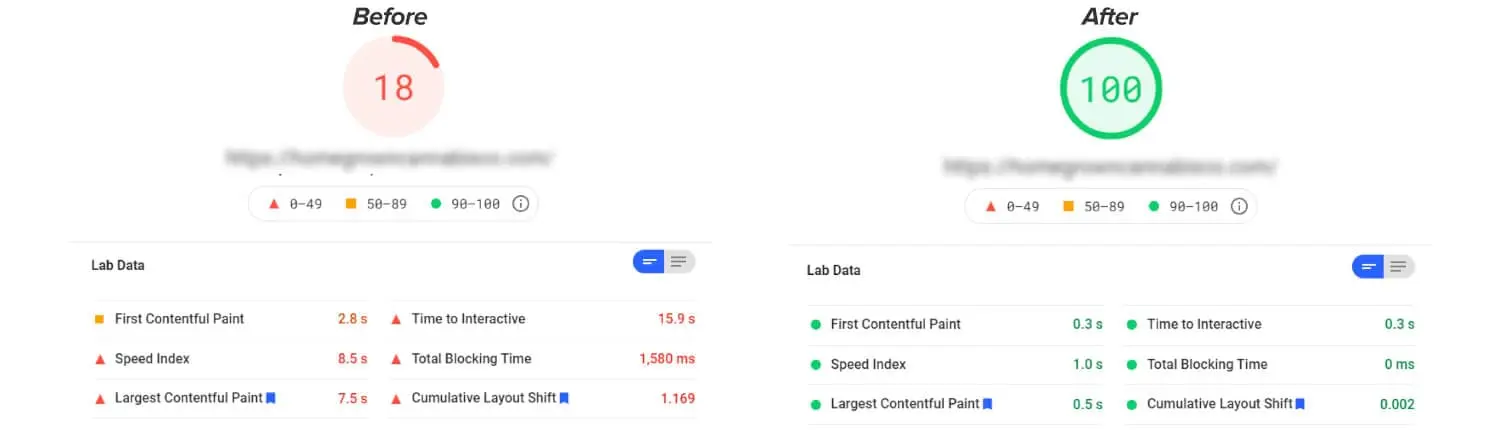Click the red 18 score gauge

393,87
